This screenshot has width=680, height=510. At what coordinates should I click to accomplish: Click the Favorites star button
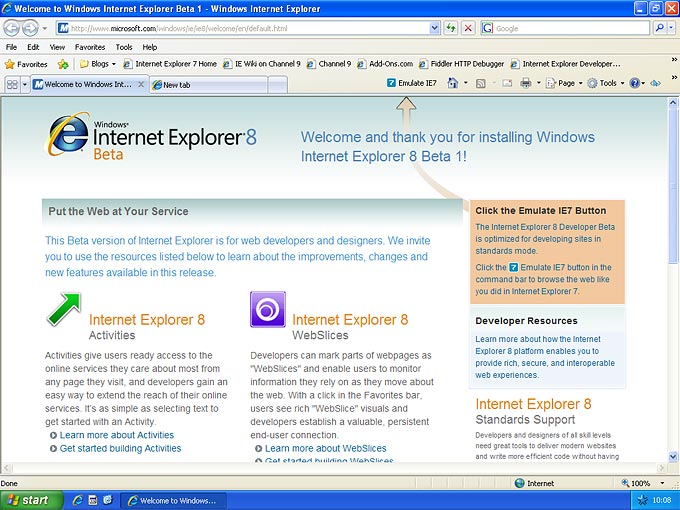click(26, 64)
